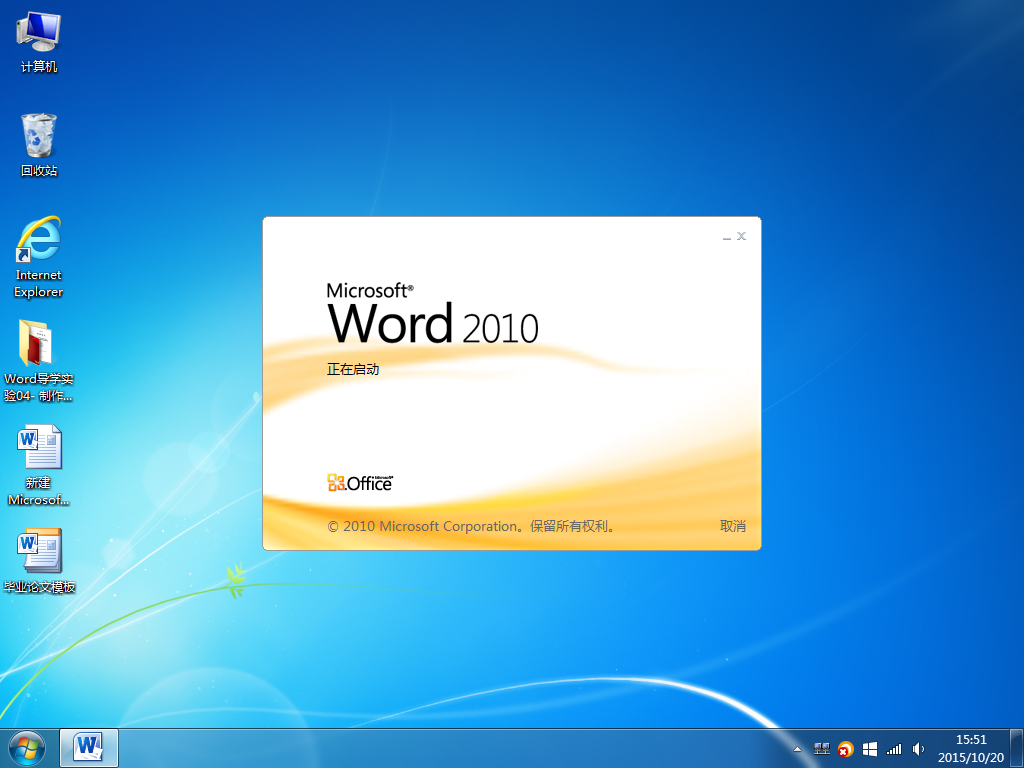This screenshot has width=1024, height=768.
Task: Open the signal strength bars tray icon
Action: coord(894,749)
